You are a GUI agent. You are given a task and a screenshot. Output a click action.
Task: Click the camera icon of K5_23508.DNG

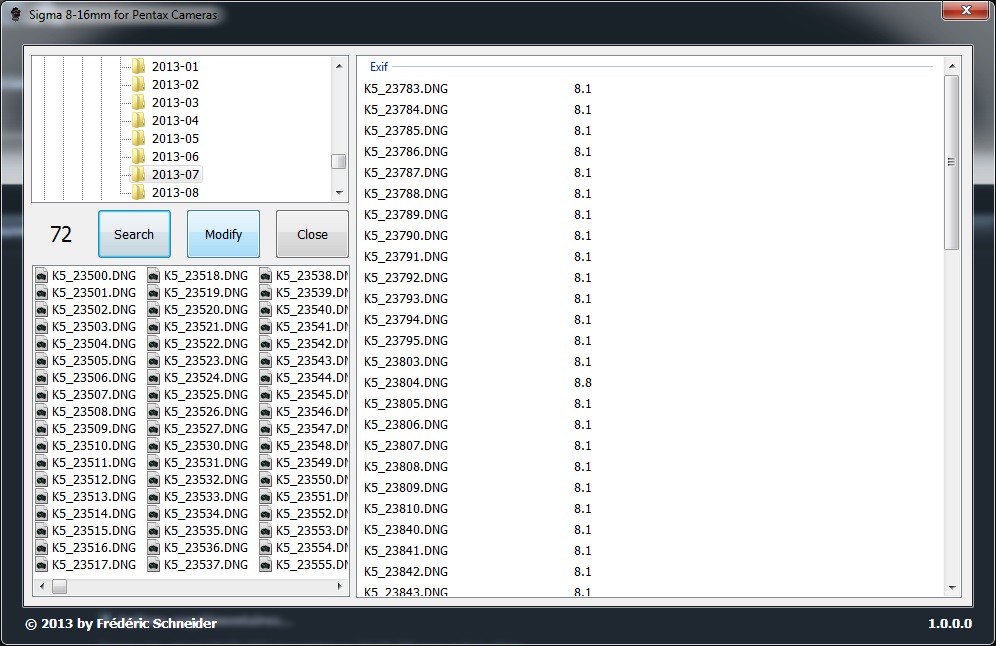[42, 412]
